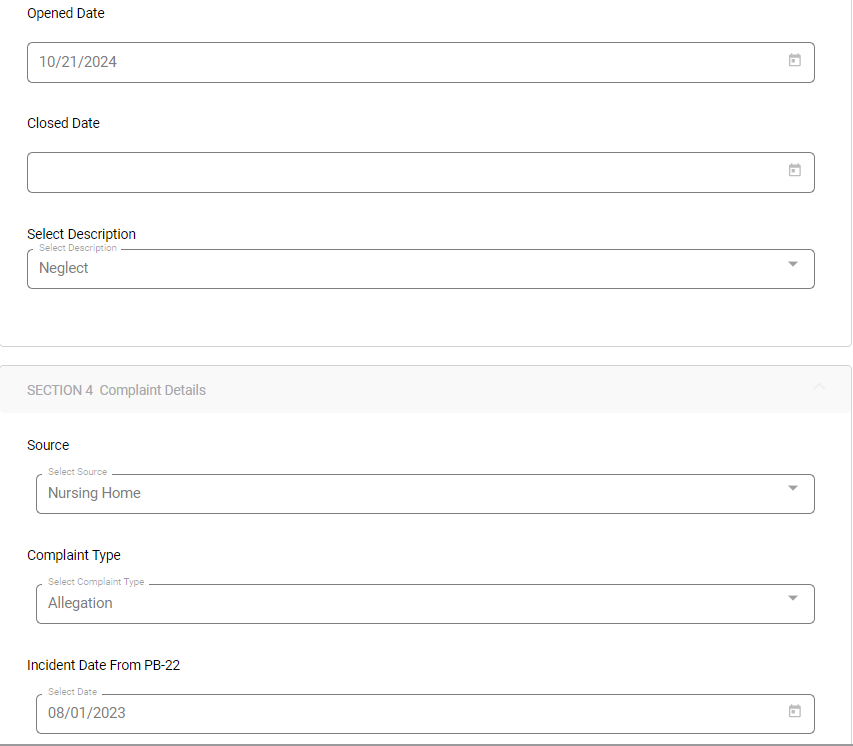The height and width of the screenshot is (746, 853).
Task: Click the Select Description heading label
Action: coord(82,234)
